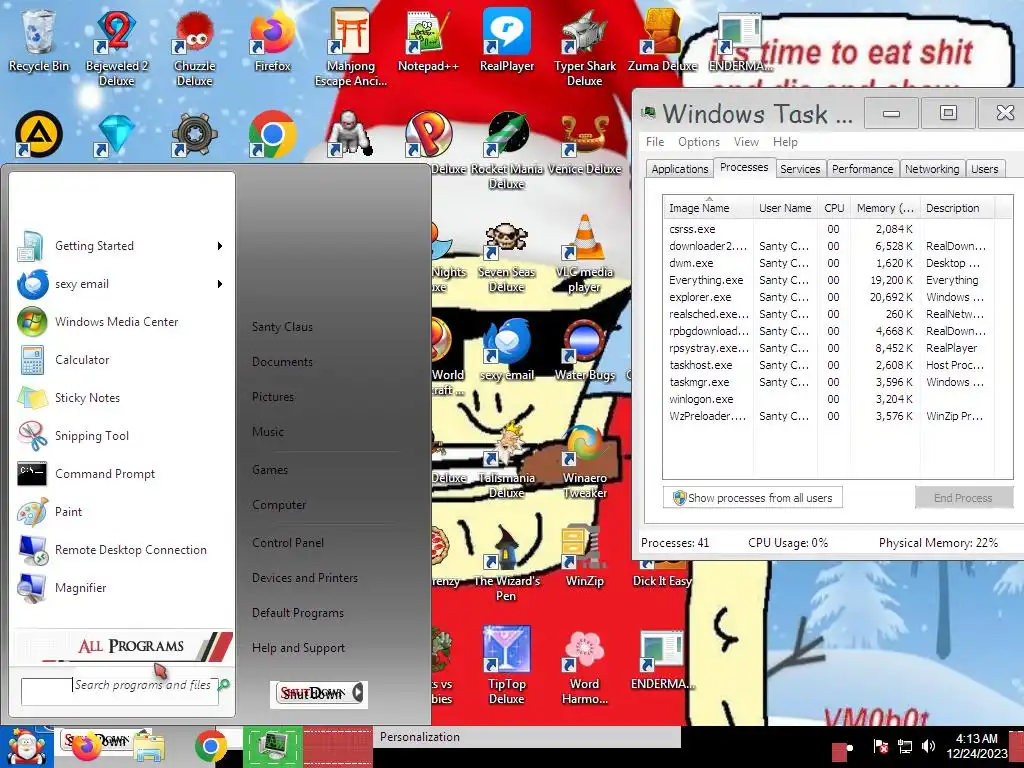Open the AIMP yellow triangle desktop icon
Viewport: 1024px width, 768px height.
coord(39,135)
